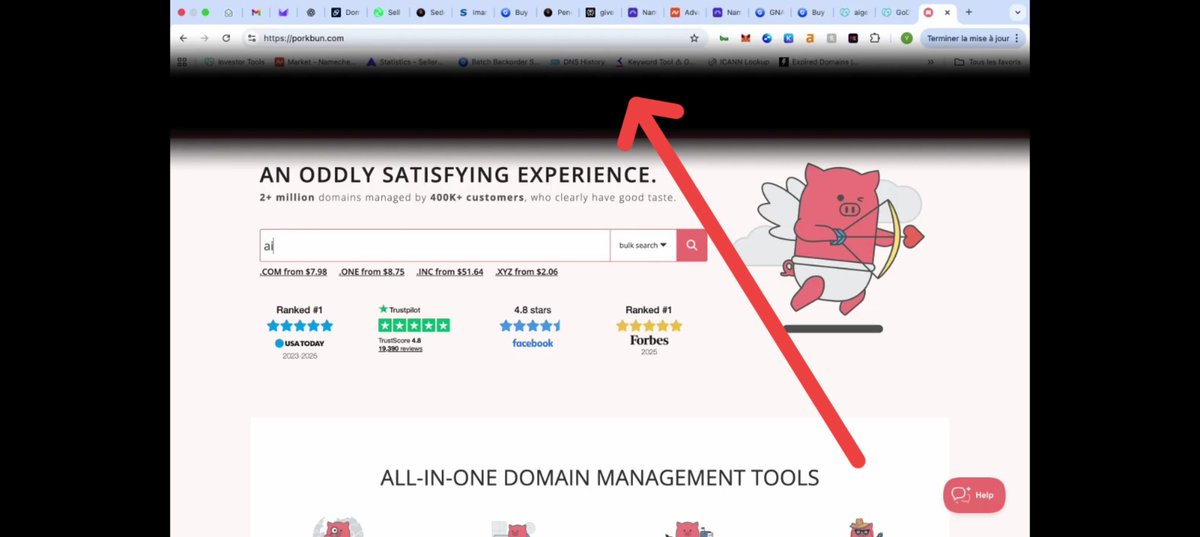Screen dimensions: 1200x537
Task: Click Terminer la mise à jour button
Action: (972, 38)
